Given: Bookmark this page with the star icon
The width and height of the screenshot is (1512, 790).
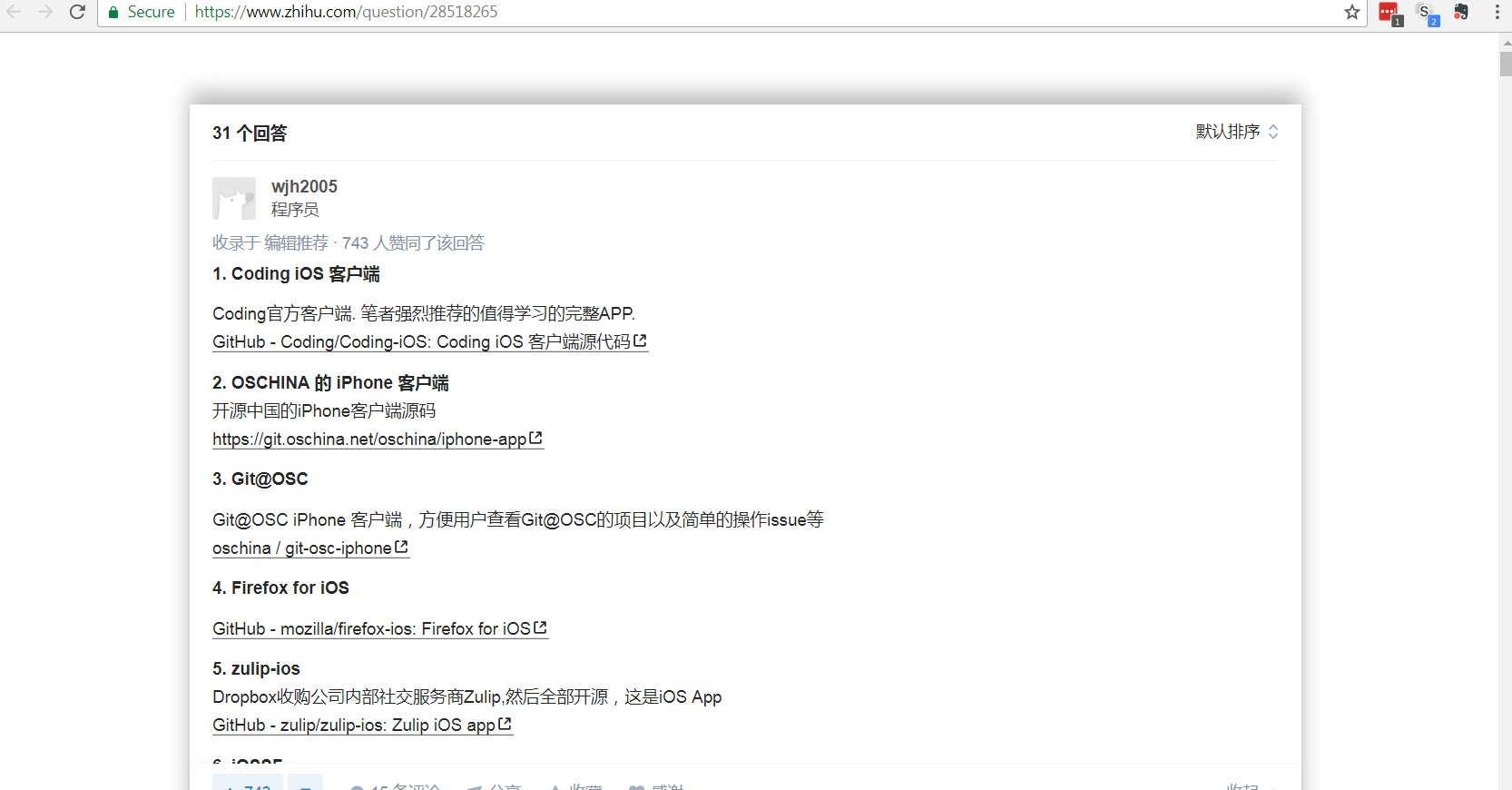Looking at the screenshot, I should pyautogui.click(x=1351, y=12).
